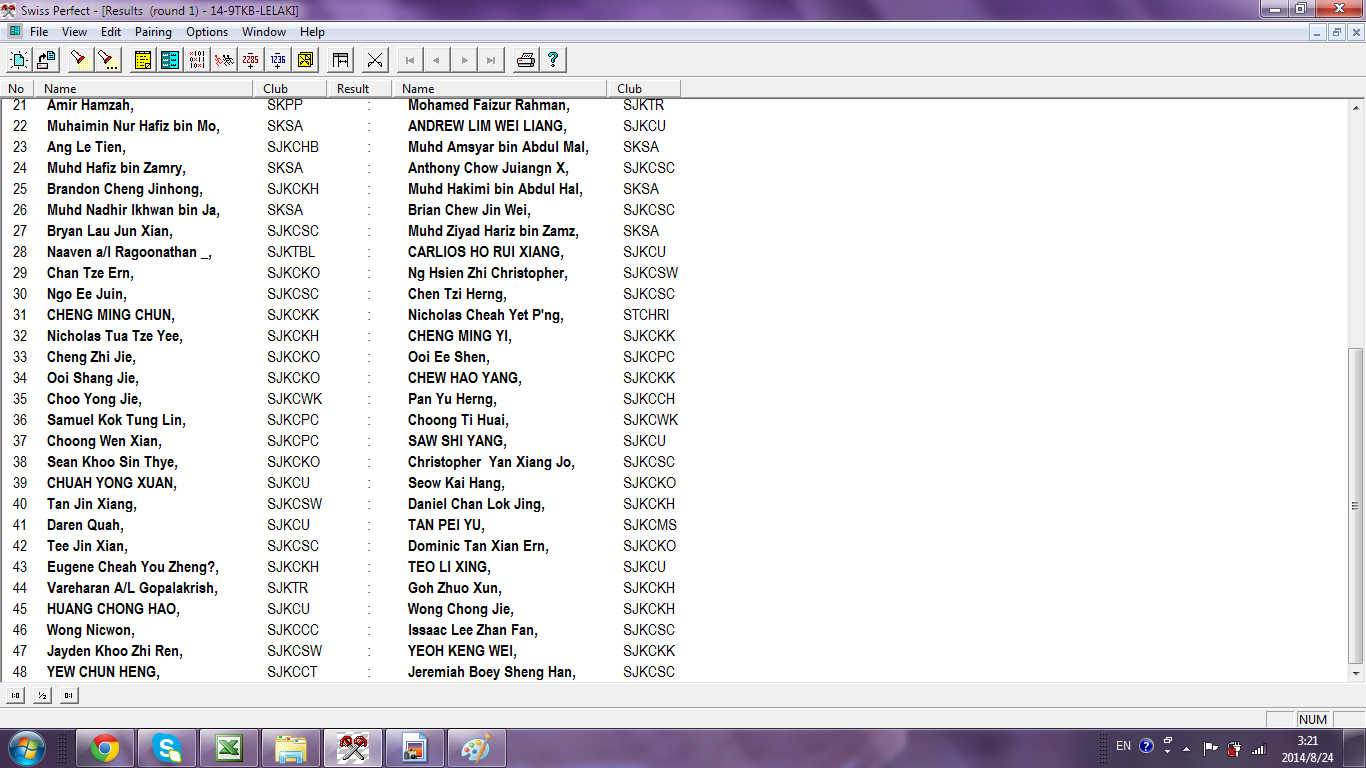Click the draw ½ result button
The height and width of the screenshot is (768, 1366).
(43, 695)
